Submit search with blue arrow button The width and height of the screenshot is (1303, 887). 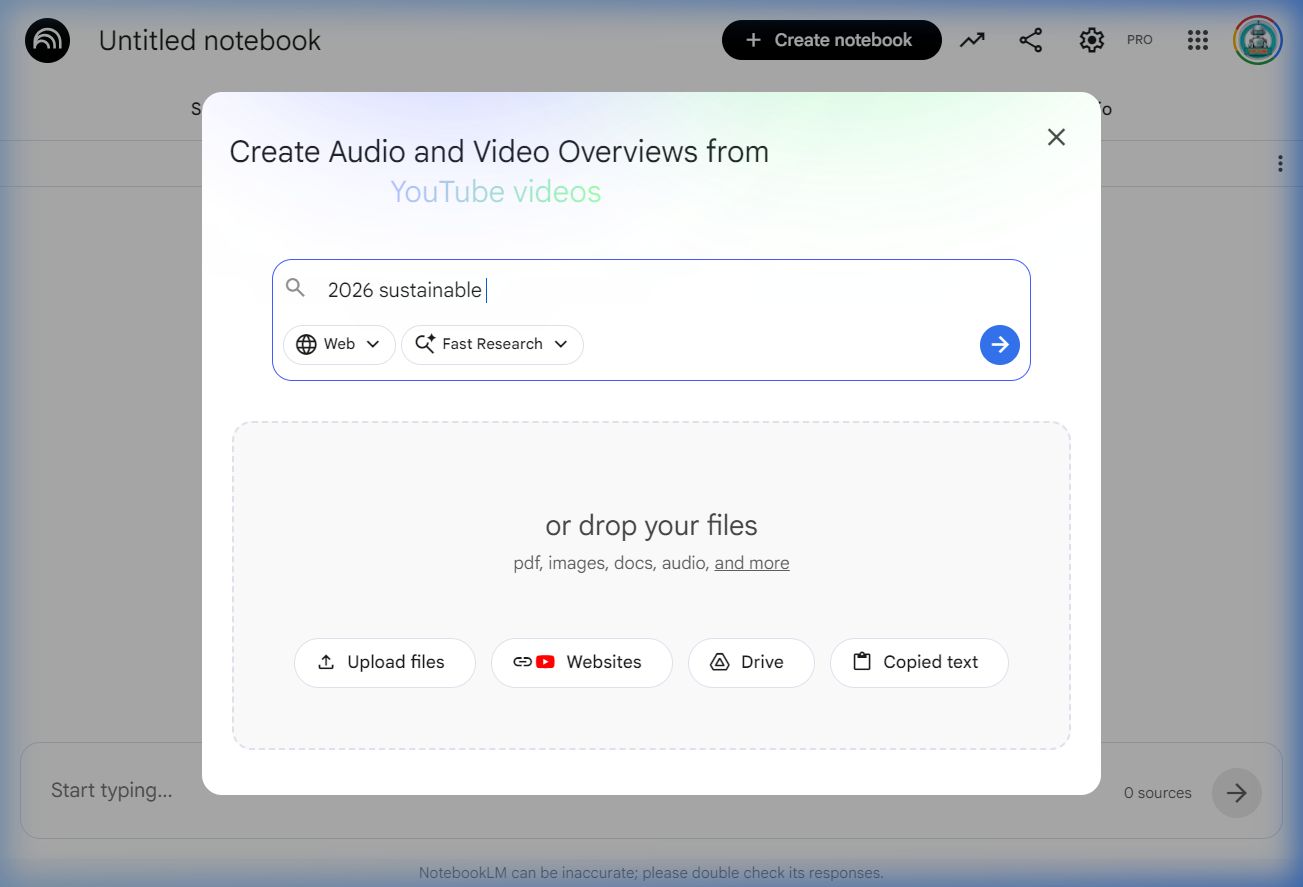[999, 345]
